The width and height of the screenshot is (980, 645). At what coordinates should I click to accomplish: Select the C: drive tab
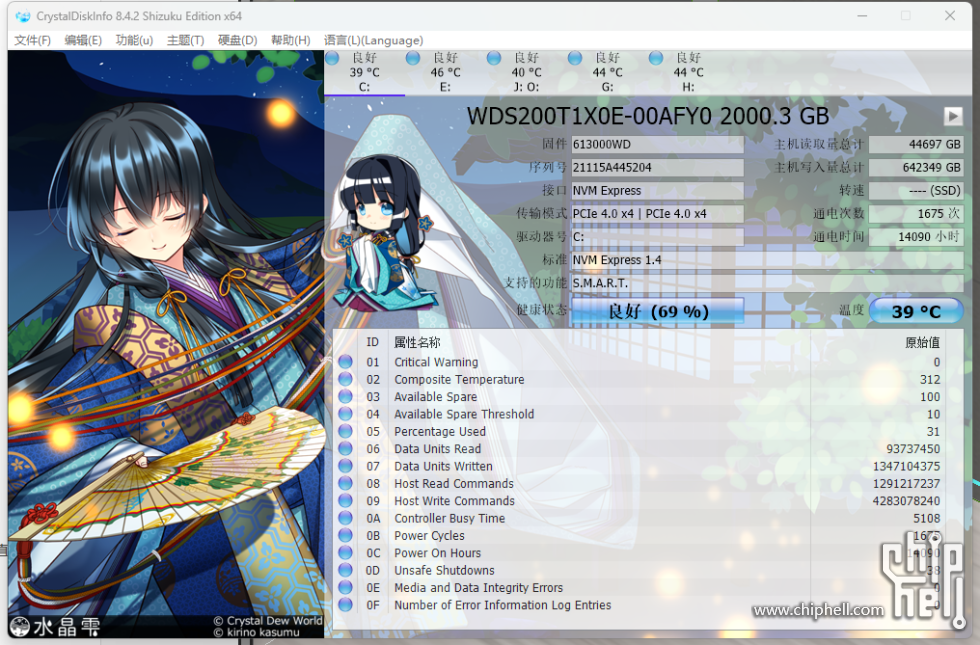pyautogui.click(x=364, y=72)
